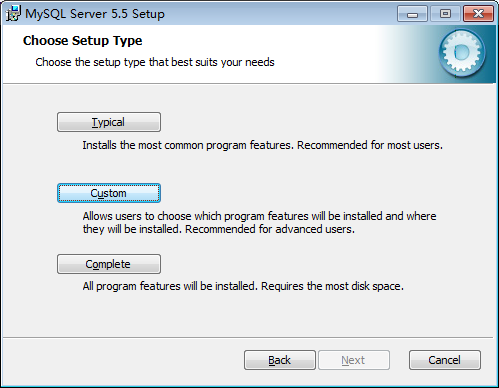The width and height of the screenshot is (499, 388).
Task: Click the separator line above Back button
Action: click(x=248, y=337)
